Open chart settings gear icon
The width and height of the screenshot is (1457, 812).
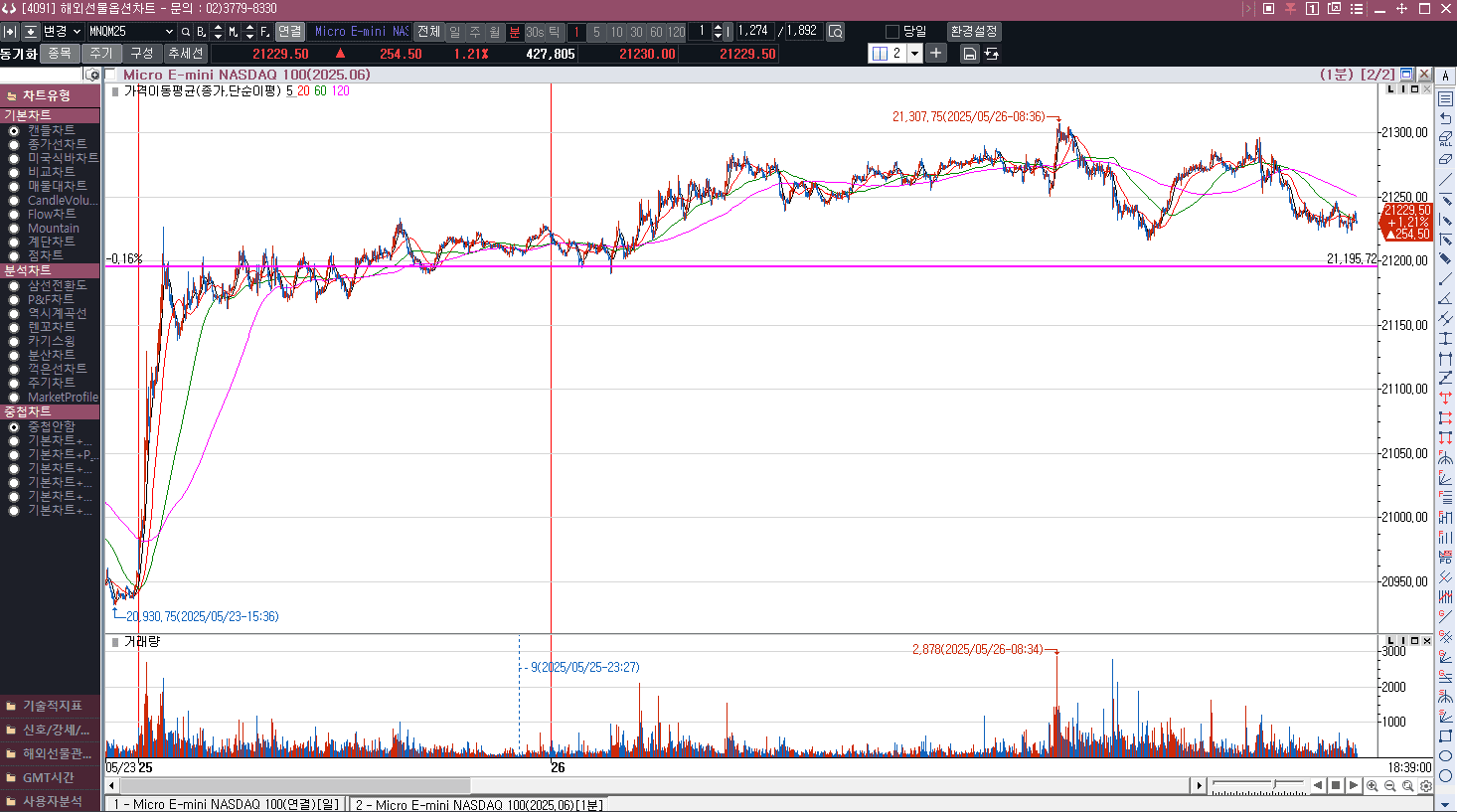(x=1426, y=786)
